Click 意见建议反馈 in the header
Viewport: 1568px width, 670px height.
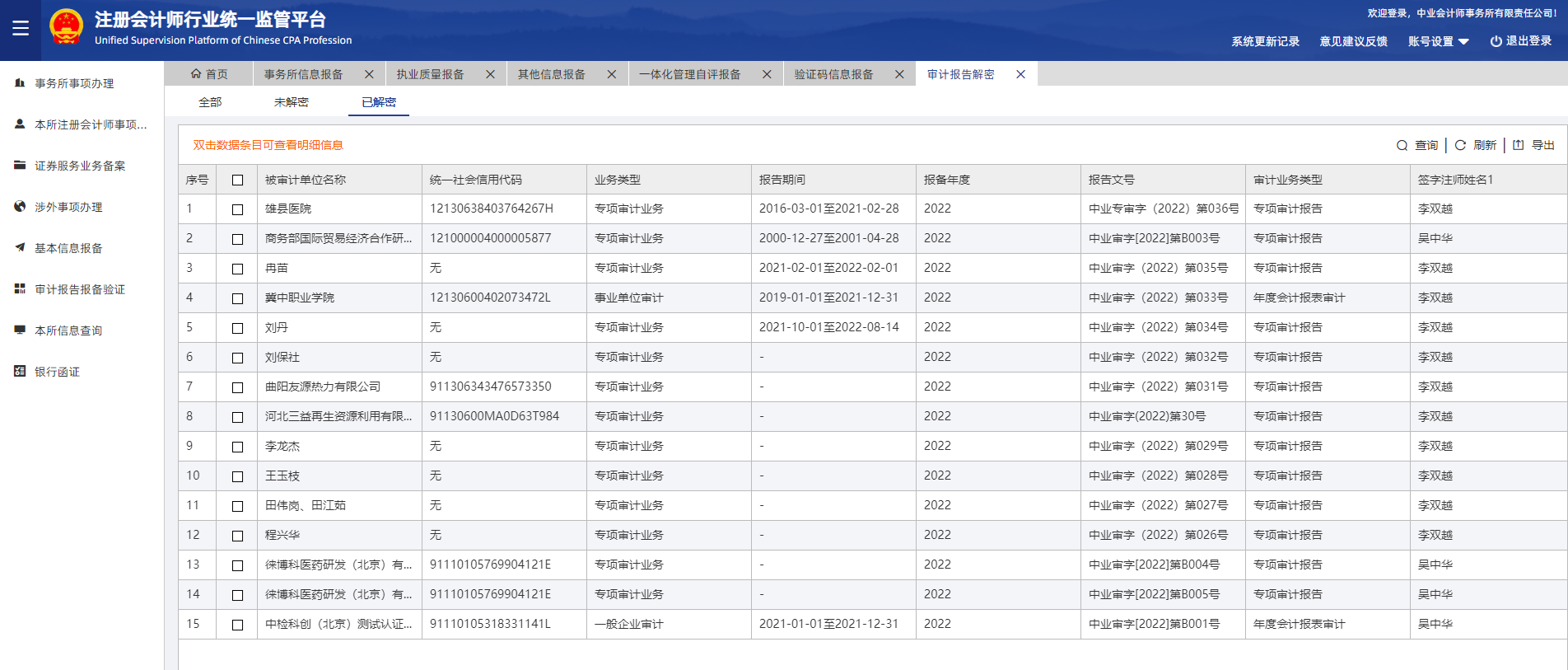tap(1353, 41)
